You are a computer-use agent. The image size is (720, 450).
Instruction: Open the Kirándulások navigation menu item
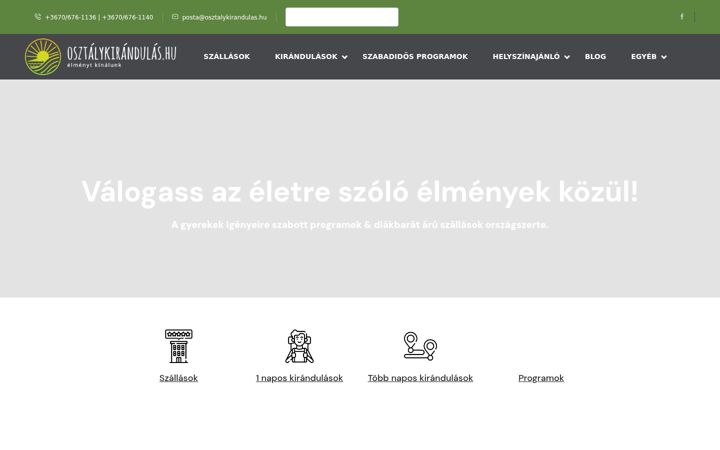point(306,56)
